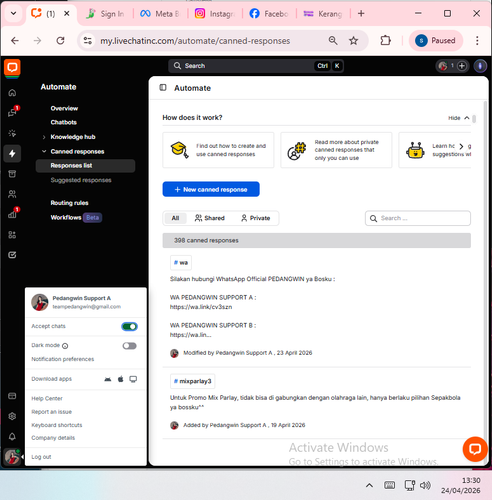Open the Settings gear icon in the sidebar

(12, 416)
